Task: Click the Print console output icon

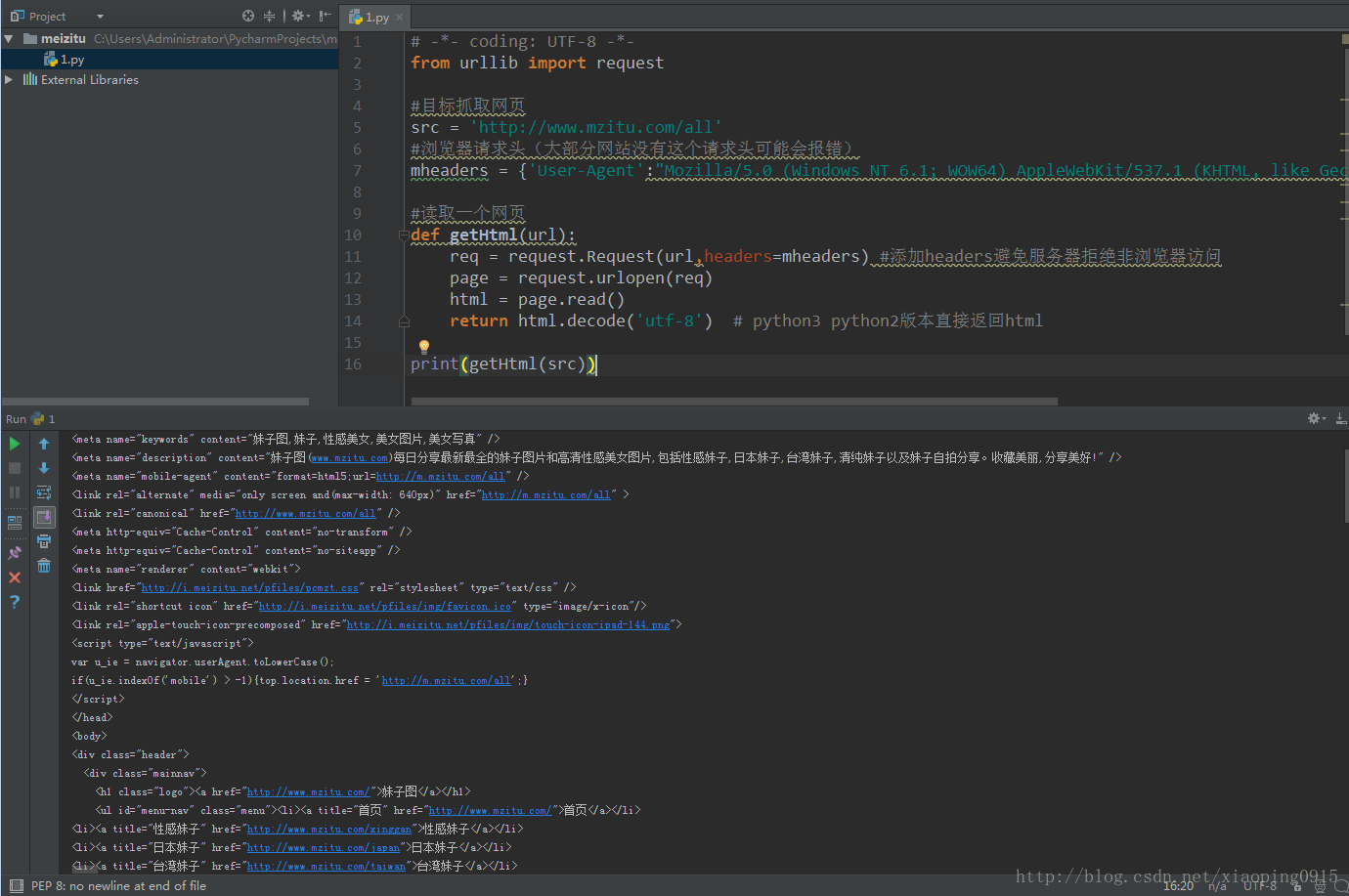Action: [44, 541]
